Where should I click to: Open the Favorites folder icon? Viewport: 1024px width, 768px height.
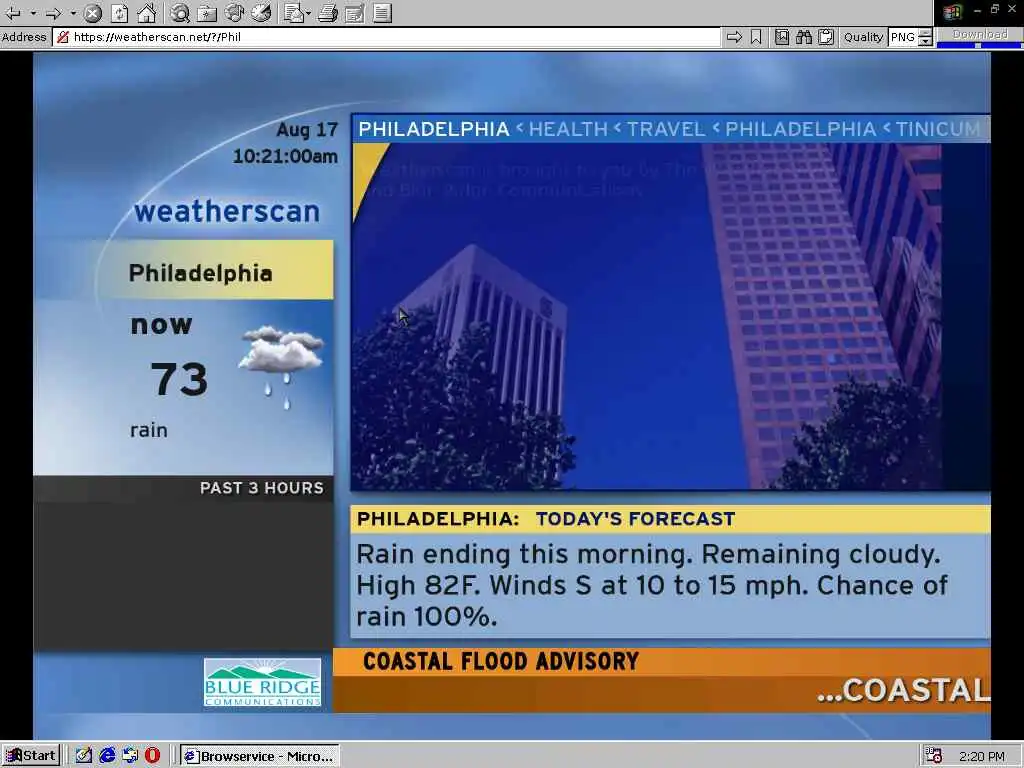[207, 12]
